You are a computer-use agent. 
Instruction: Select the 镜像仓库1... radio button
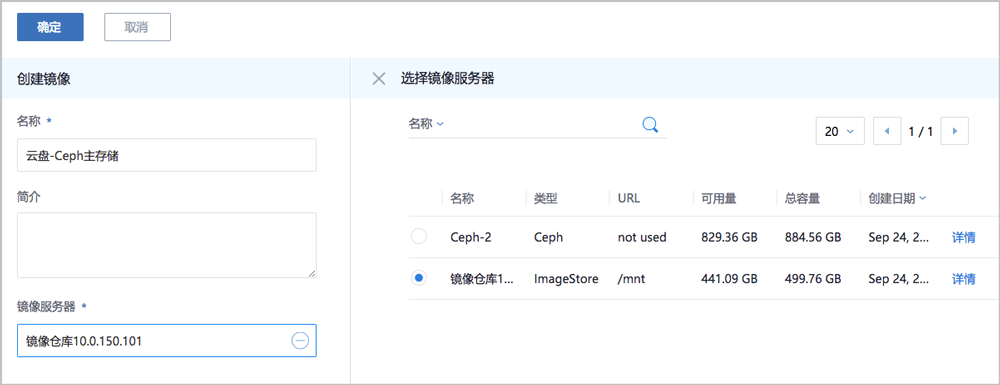point(418,279)
